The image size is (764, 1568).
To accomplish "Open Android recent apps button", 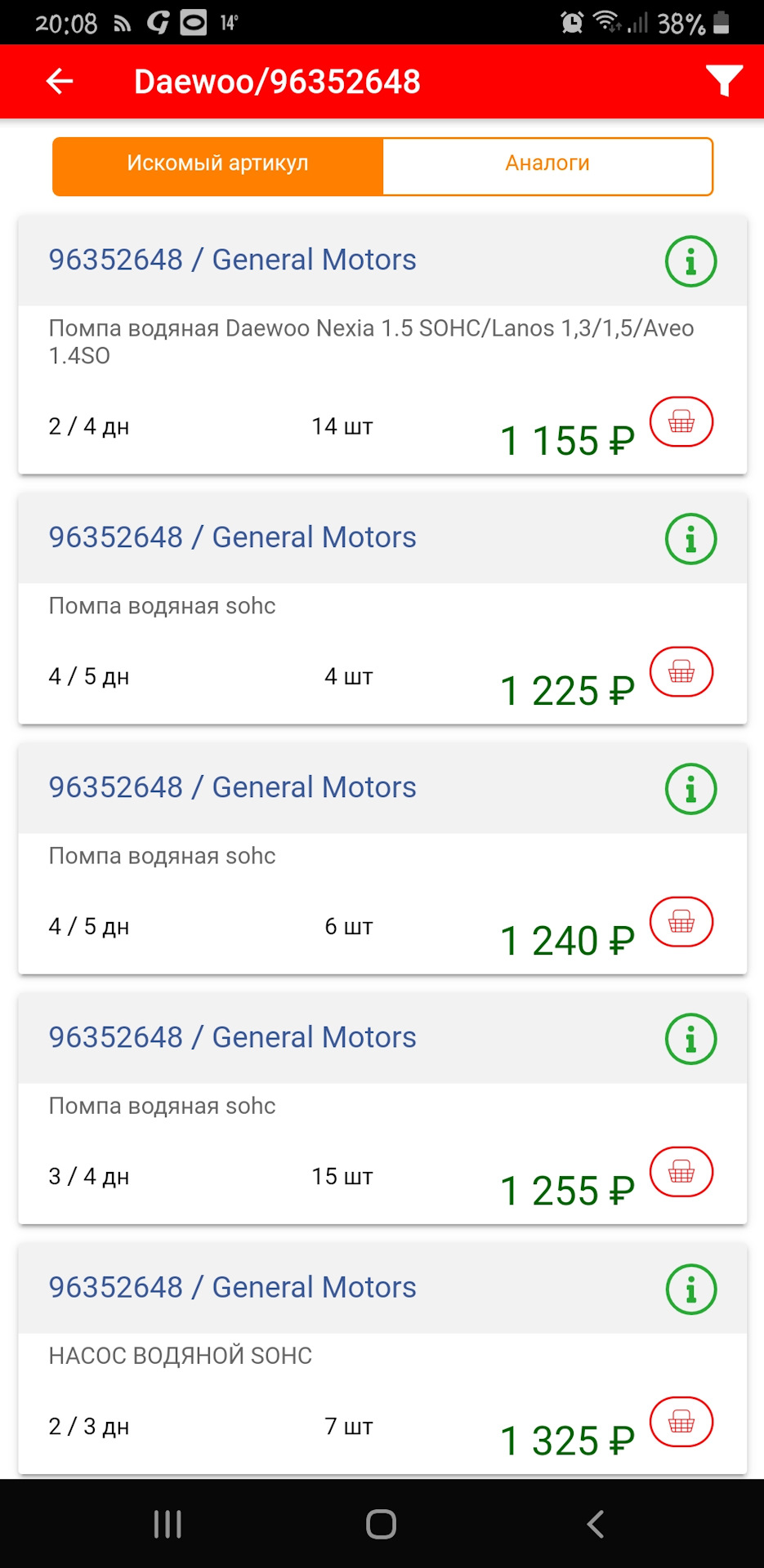I will tap(168, 1524).
